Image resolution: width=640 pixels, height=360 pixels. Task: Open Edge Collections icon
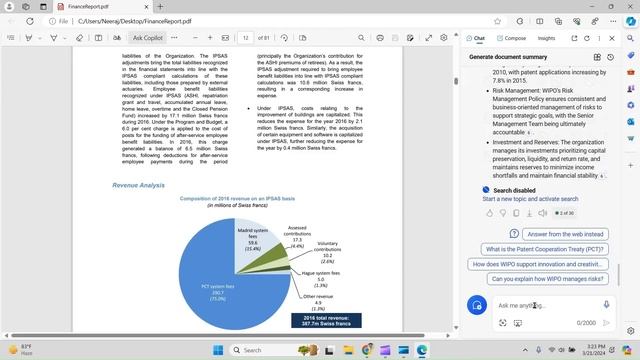(x=558, y=21)
